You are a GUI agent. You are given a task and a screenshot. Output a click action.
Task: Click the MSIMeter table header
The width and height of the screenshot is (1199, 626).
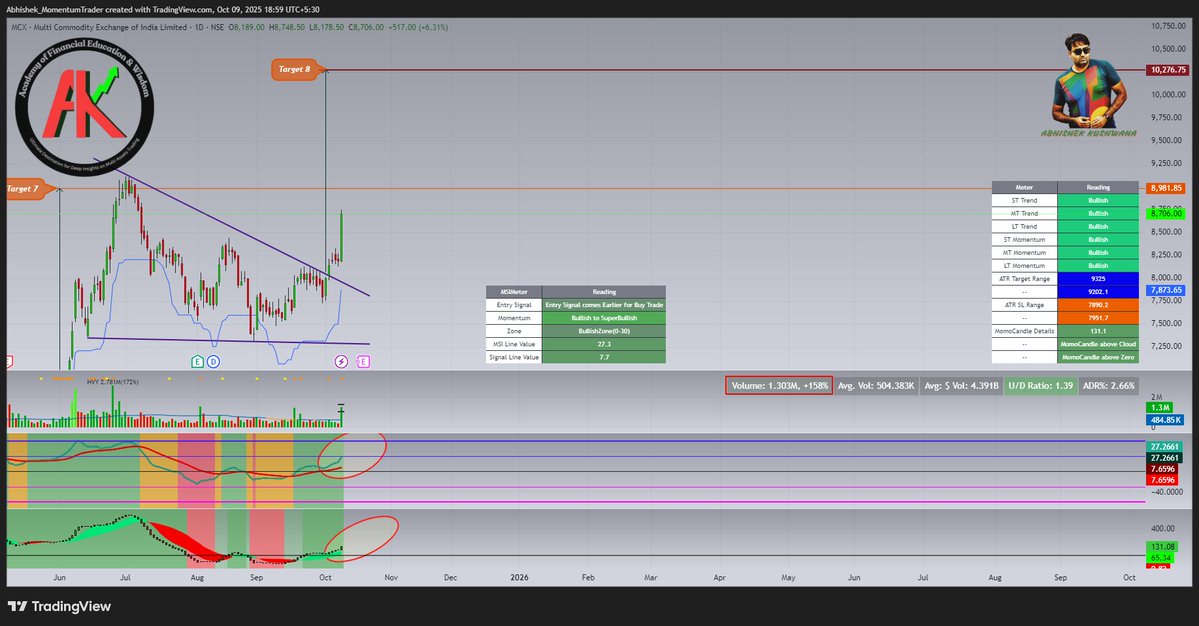pyautogui.click(x=514, y=292)
